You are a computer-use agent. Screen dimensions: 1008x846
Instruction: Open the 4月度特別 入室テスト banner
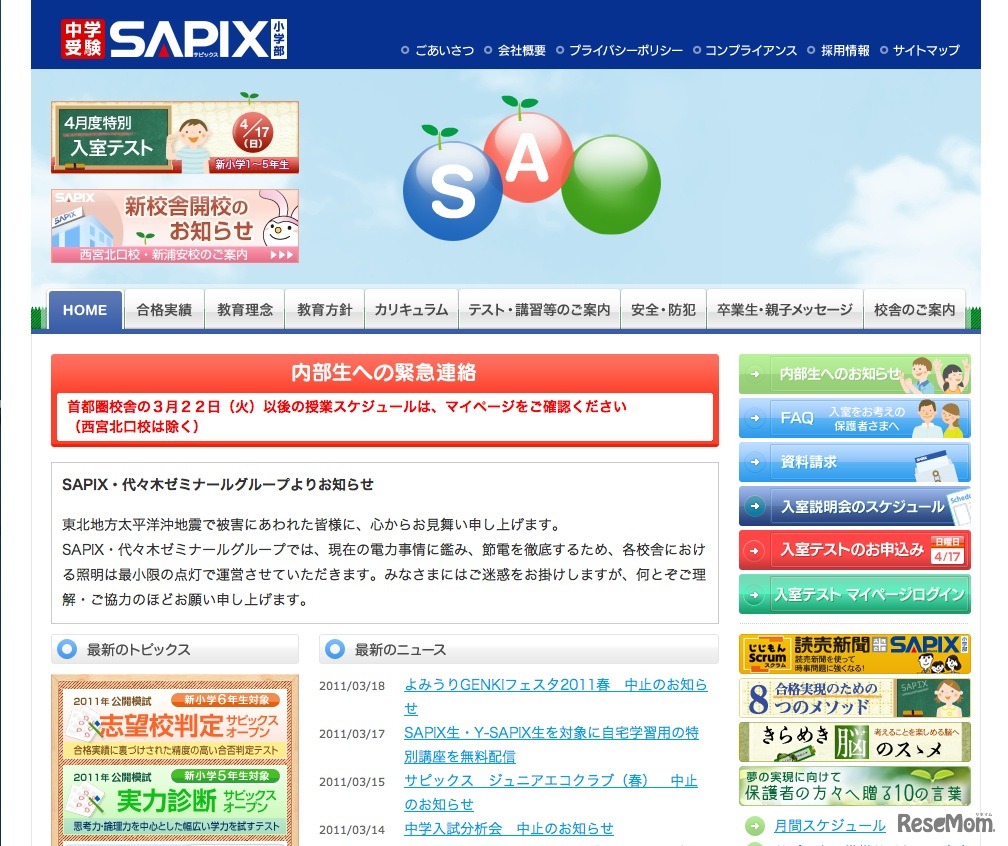175,136
